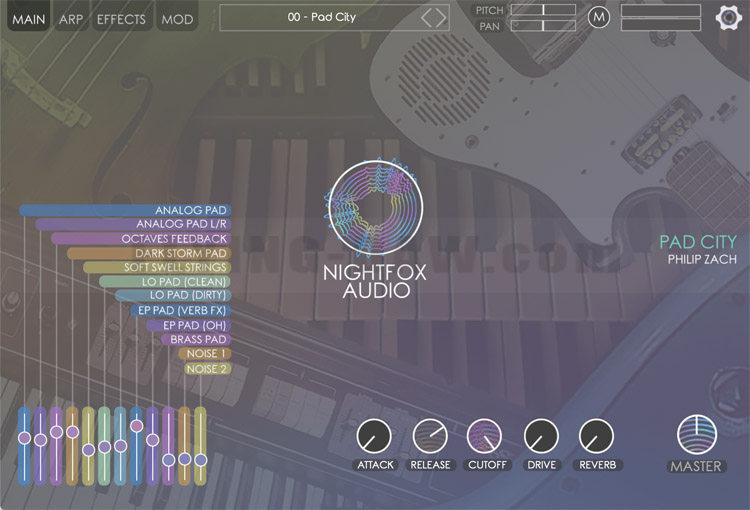Click the NOISE 1 layer label
Viewport: 750px width, 510px height.
click(205, 353)
